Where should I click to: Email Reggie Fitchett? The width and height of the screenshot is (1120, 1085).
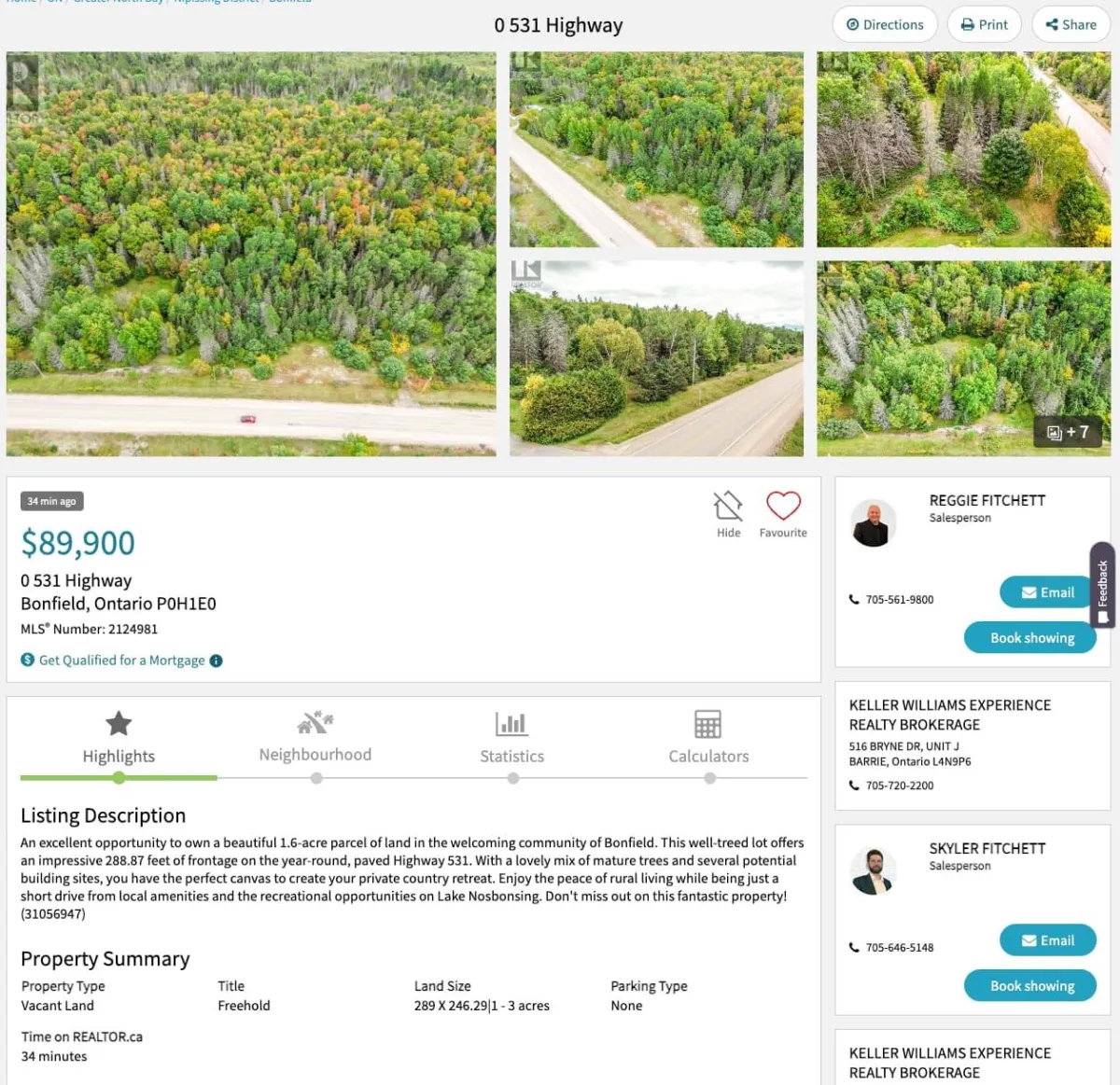[1047, 592]
